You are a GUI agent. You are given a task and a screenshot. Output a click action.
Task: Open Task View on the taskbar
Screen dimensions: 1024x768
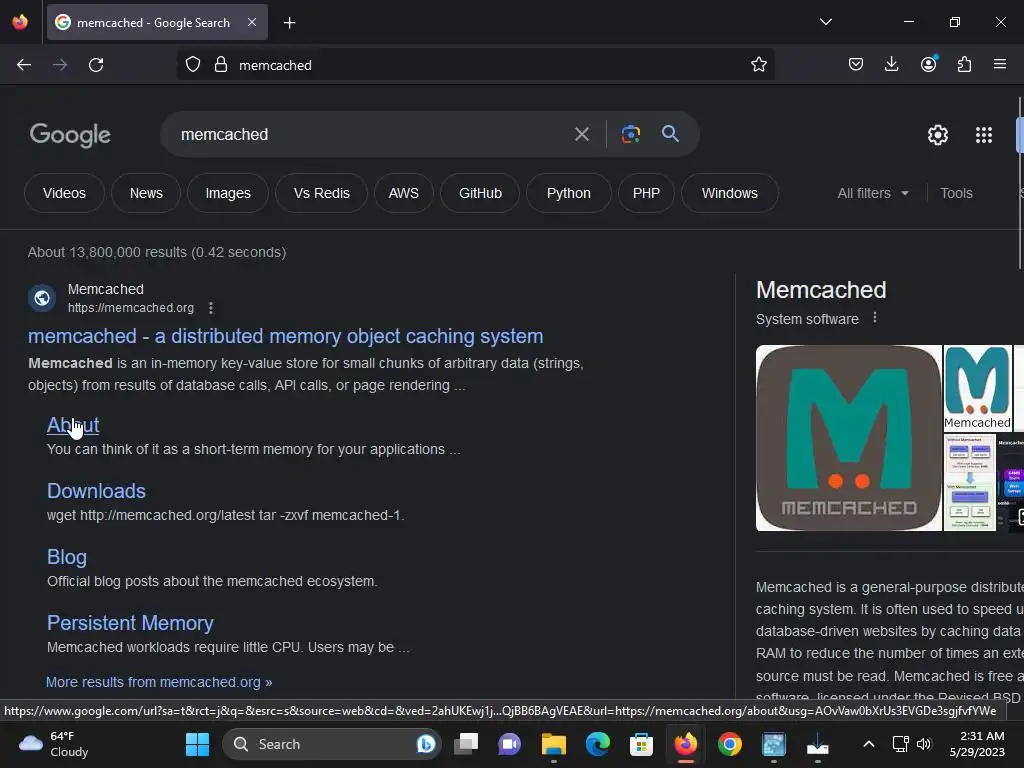point(466,744)
